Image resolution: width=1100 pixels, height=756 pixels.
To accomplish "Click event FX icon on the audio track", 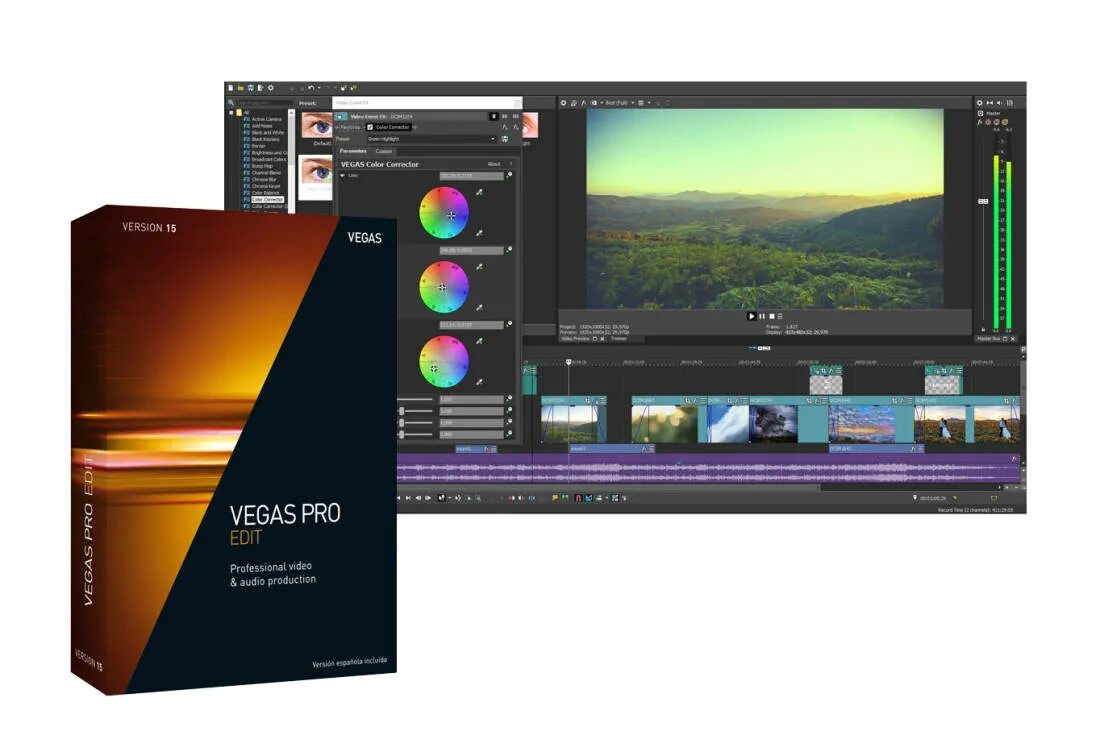I will (x=1014, y=459).
